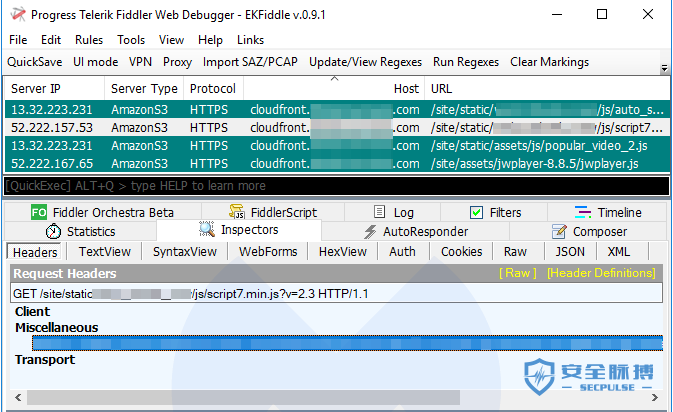Click the Inspectors magnifier icon
Viewport: 673px width, 412px height.
[x=207, y=229]
